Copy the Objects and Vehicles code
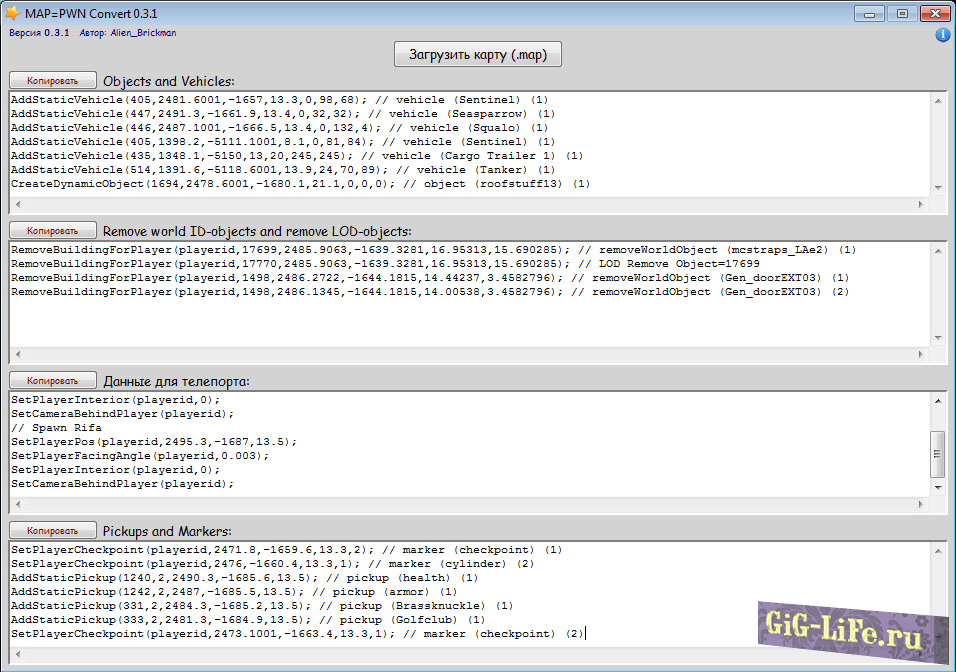The height and width of the screenshot is (672, 956). point(53,80)
